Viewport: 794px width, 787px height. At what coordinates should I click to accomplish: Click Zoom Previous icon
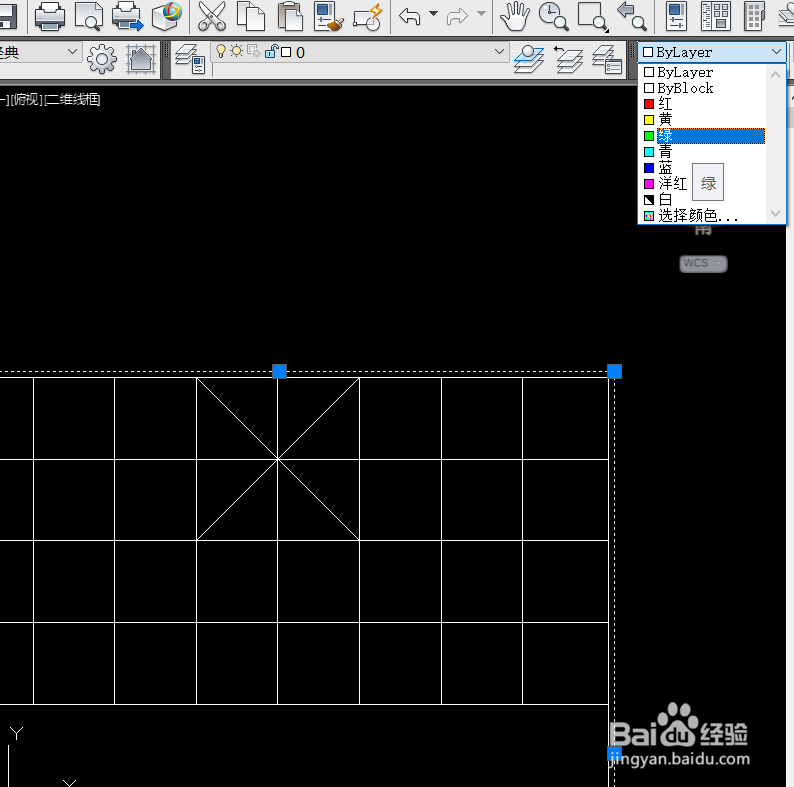click(631, 17)
